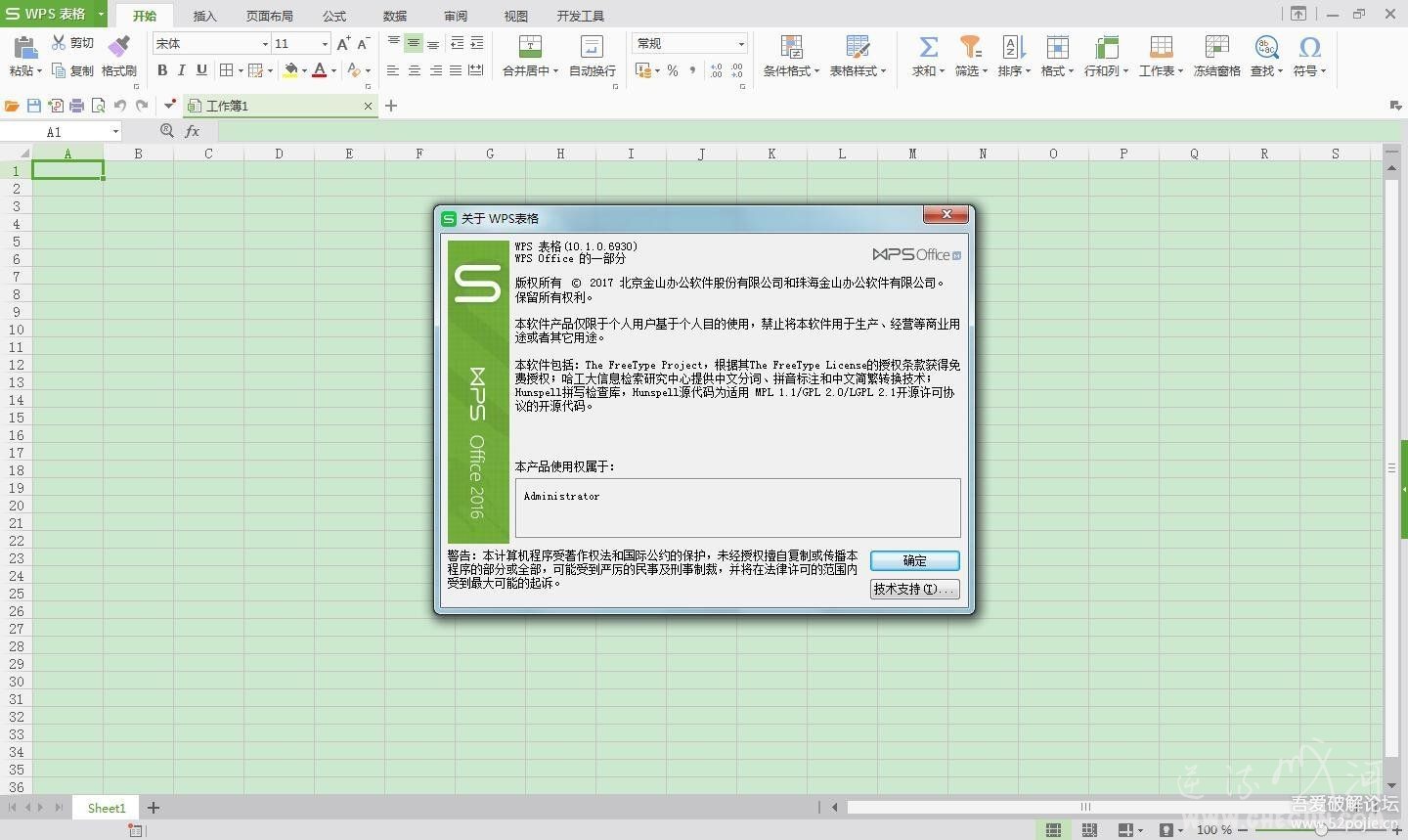
Task: Click the increase indent icon
Action: pos(476,43)
